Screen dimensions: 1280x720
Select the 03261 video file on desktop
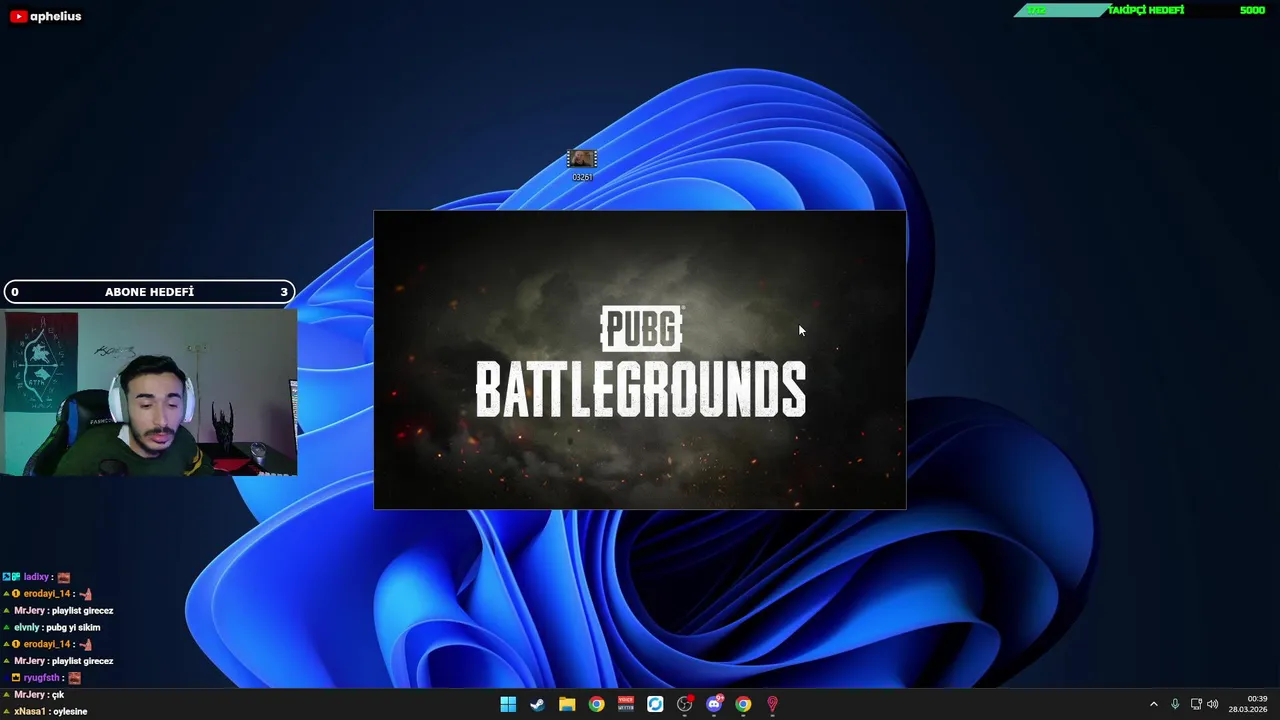[582, 165]
